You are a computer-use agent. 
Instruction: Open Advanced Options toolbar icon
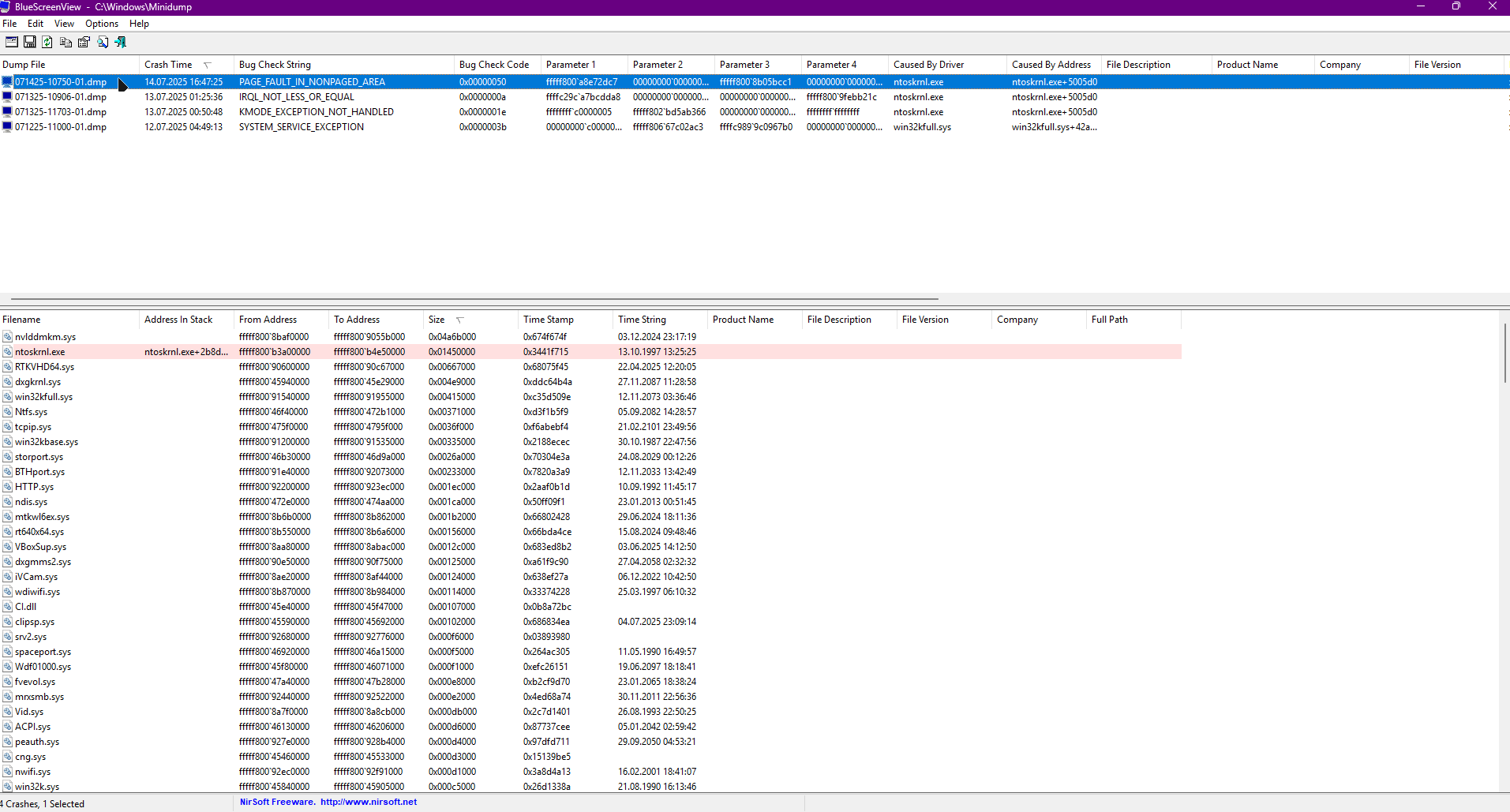click(12, 42)
